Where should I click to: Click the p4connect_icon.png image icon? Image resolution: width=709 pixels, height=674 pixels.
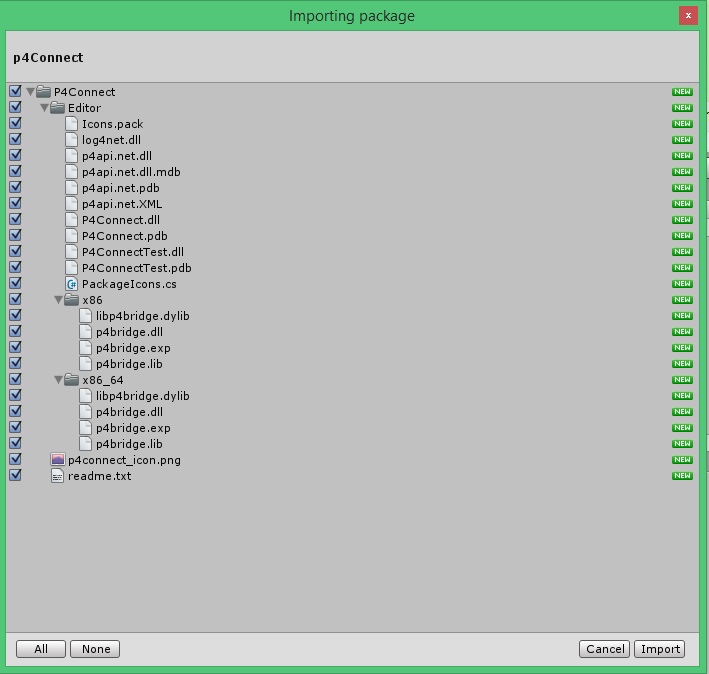tap(57, 460)
